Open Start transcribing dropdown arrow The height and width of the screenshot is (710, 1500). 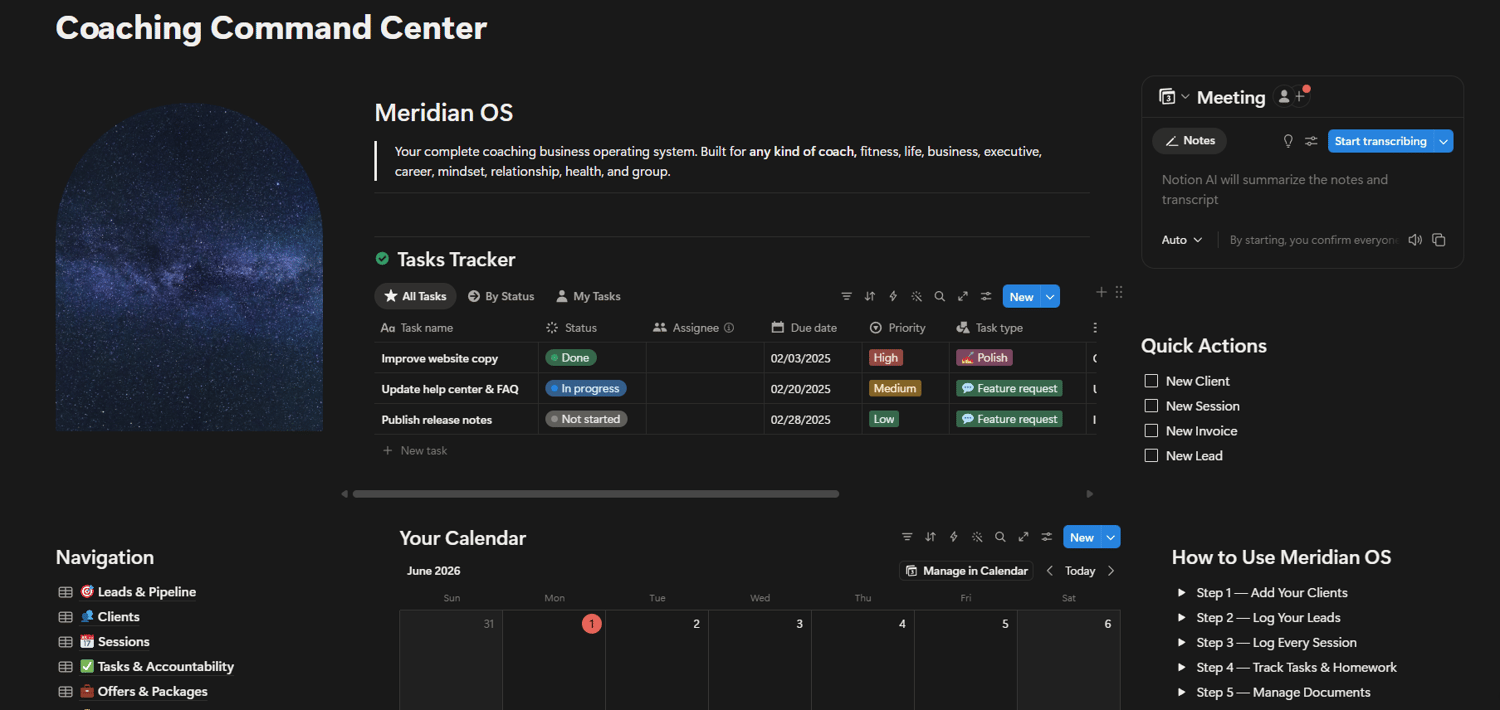pos(1444,142)
